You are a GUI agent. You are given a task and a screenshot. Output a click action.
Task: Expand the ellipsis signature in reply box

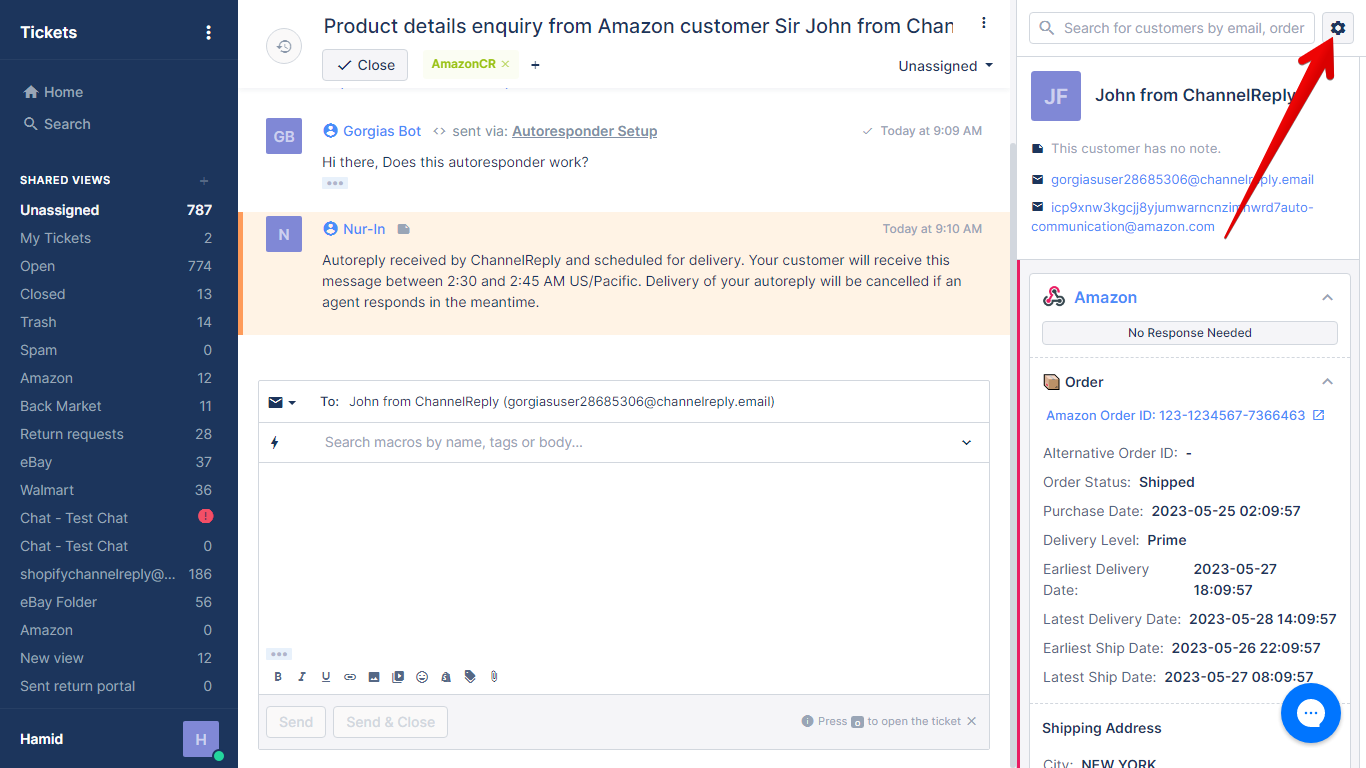tap(279, 654)
